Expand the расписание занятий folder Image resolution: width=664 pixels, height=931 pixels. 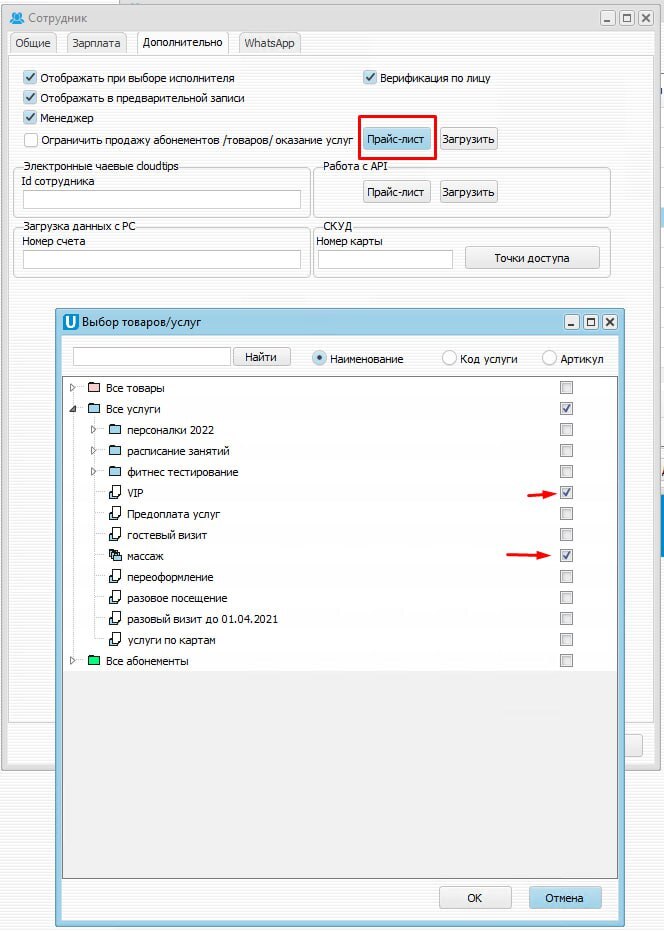click(x=93, y=451)
